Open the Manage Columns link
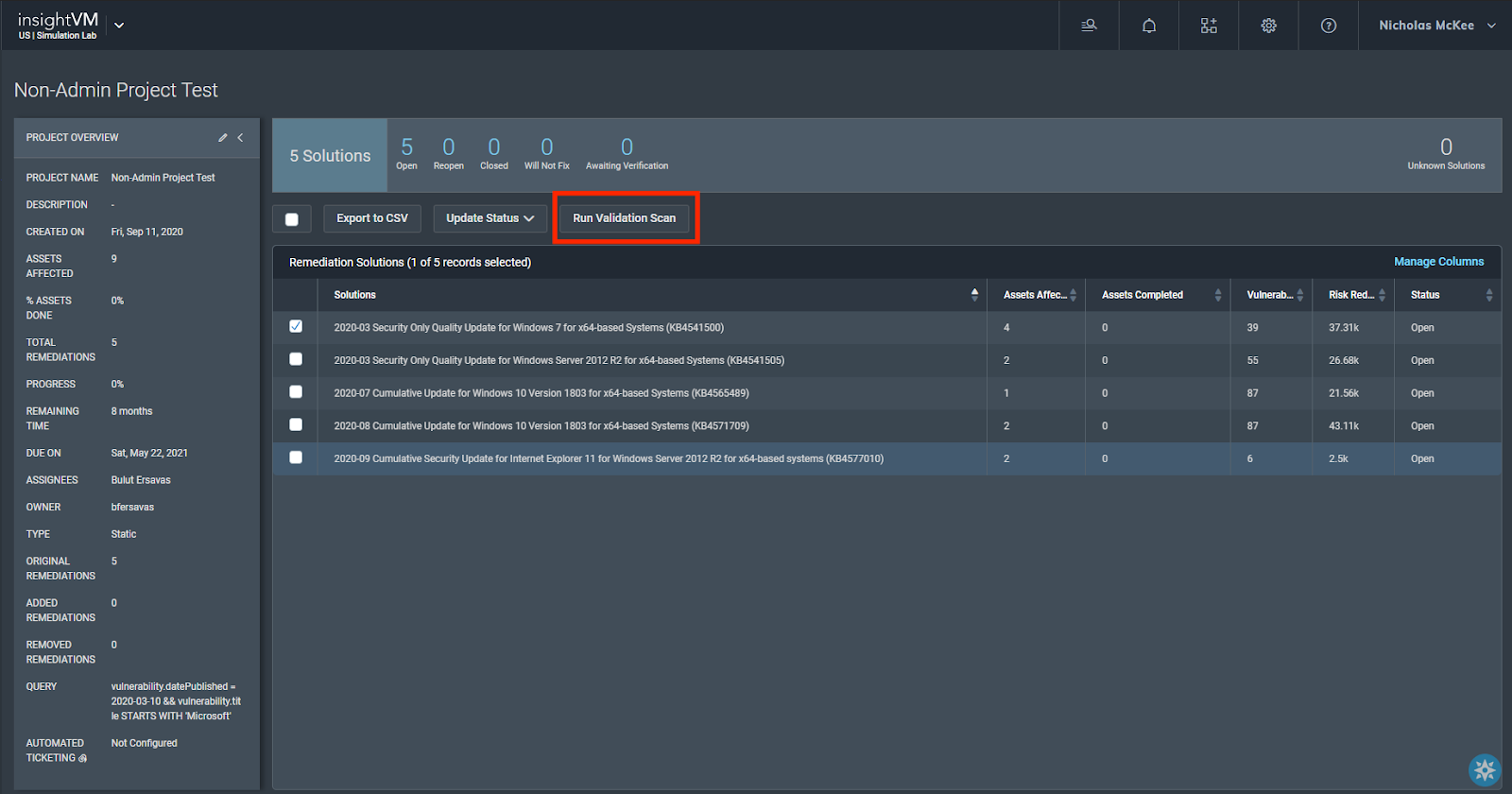This screenshot has width=1512, height=794. [1438, 262]
